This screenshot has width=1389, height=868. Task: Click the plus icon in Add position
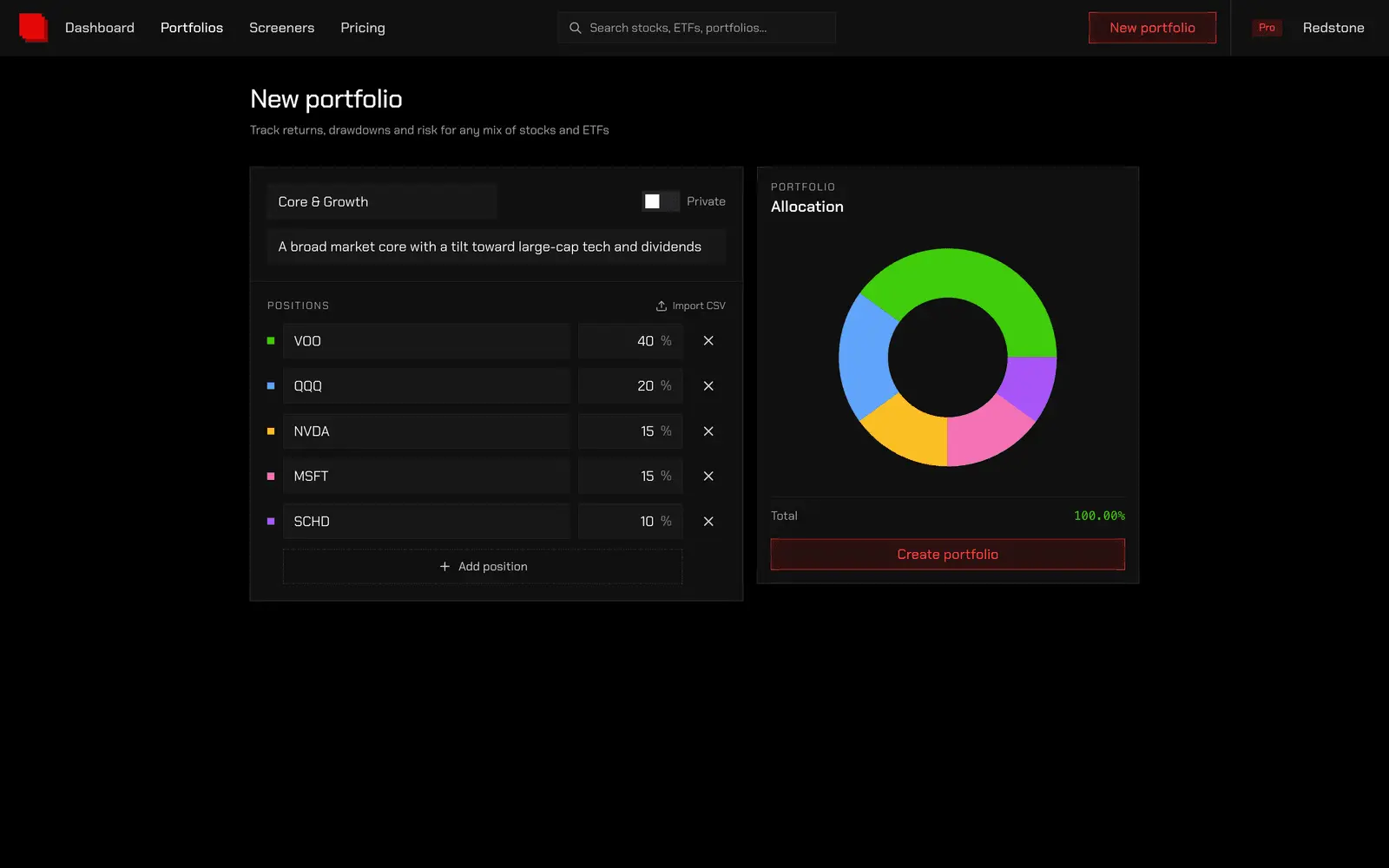444,567
